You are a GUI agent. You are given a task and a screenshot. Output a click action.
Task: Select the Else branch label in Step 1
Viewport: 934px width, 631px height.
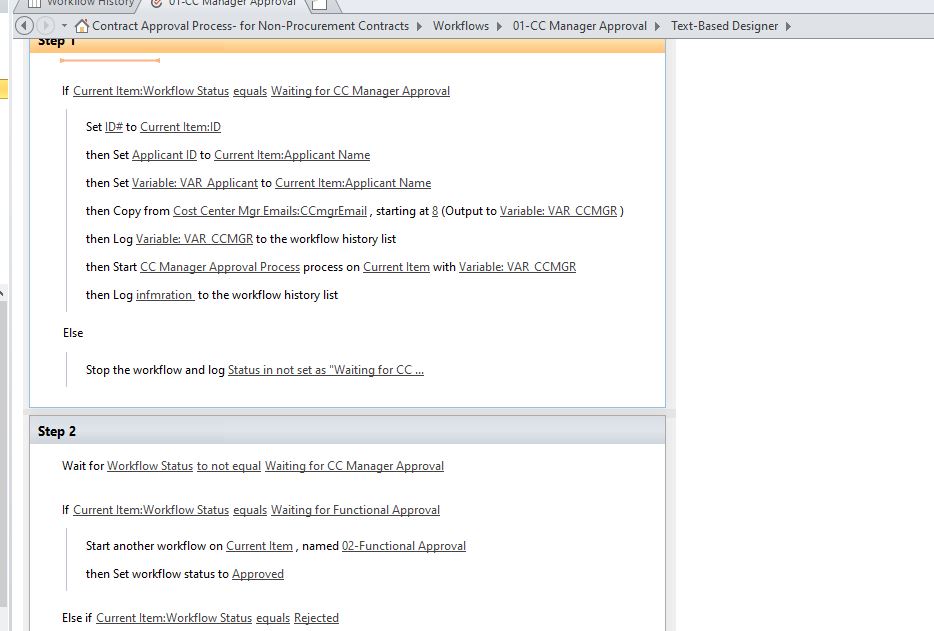tap(73, 333)
